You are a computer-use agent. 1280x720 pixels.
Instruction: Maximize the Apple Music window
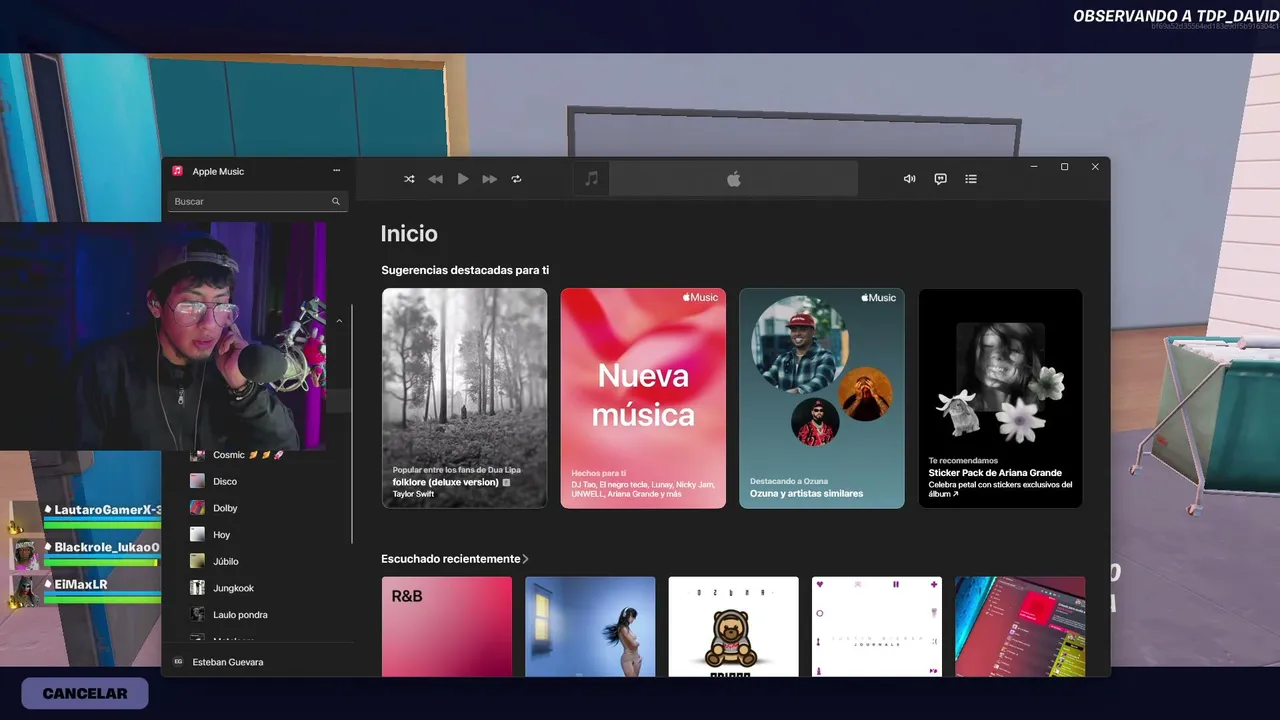pos(1064,167)
